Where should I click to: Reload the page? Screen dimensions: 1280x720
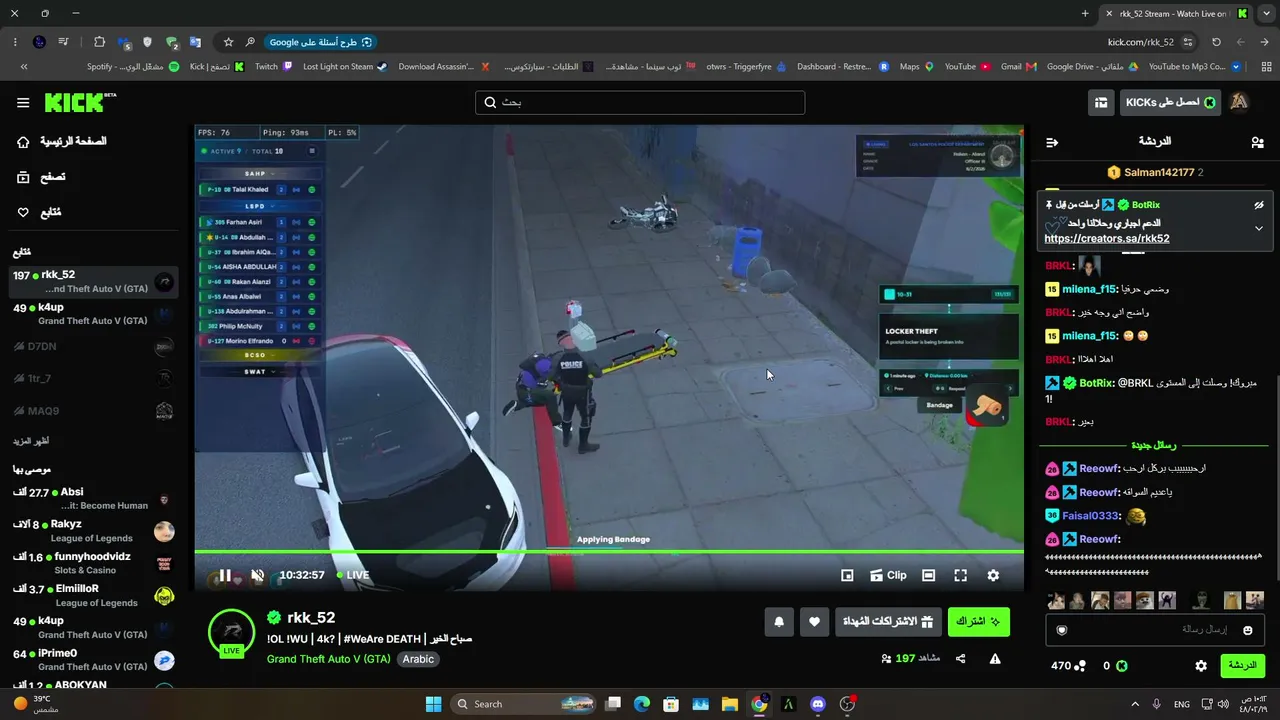coord(1216,42)
